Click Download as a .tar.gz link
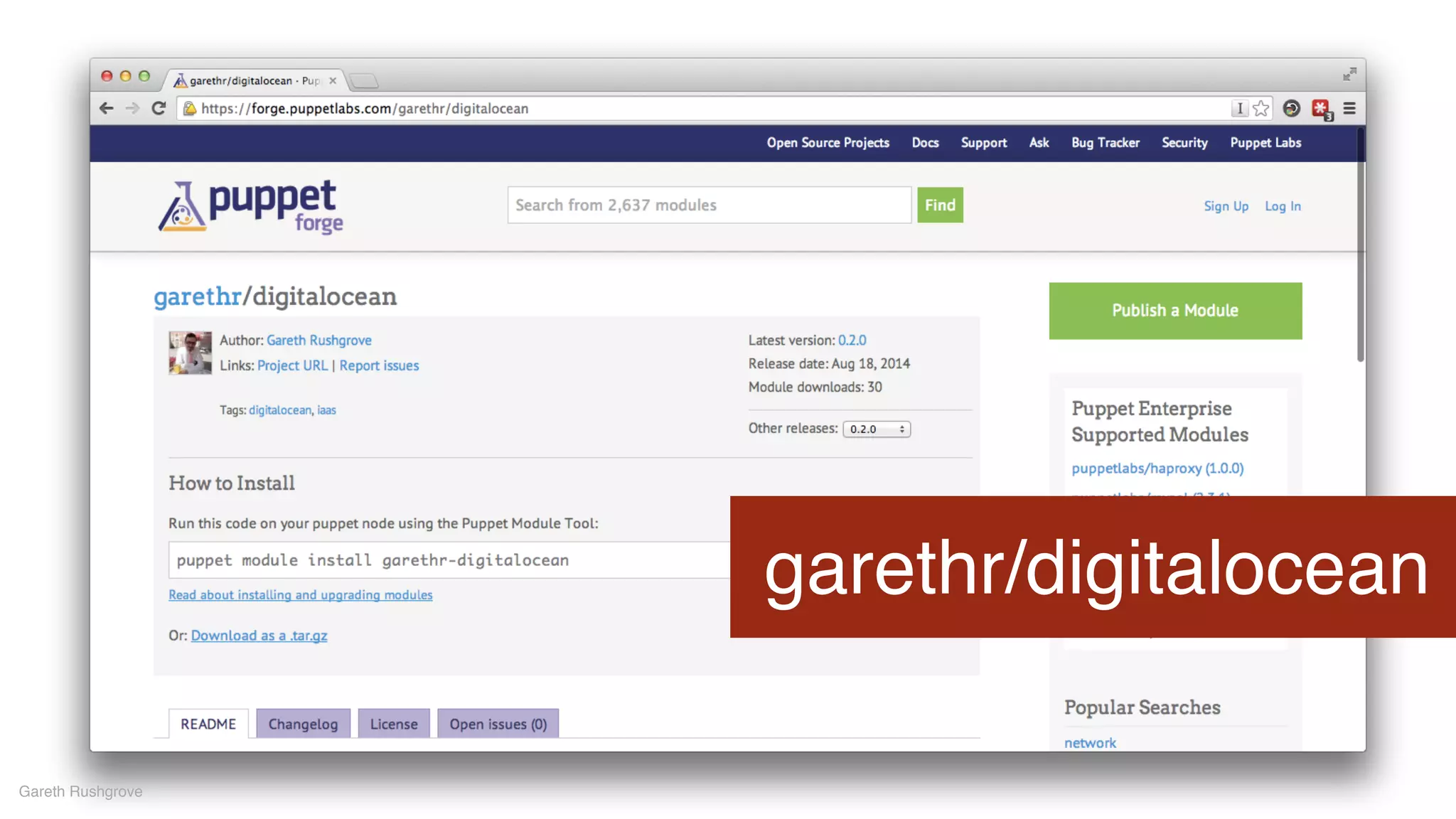Image resolution: width=1456 pixels, height=819 pixels. [259, 636]
